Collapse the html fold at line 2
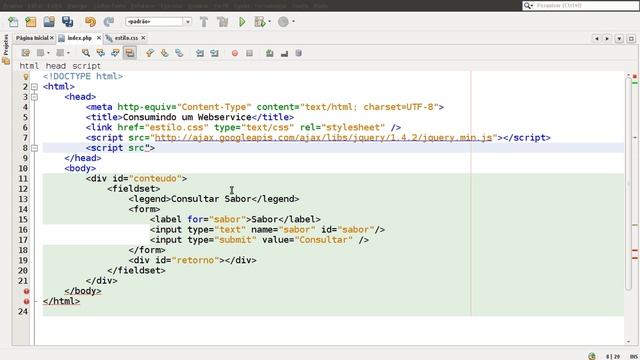 (x=34, y=87)
